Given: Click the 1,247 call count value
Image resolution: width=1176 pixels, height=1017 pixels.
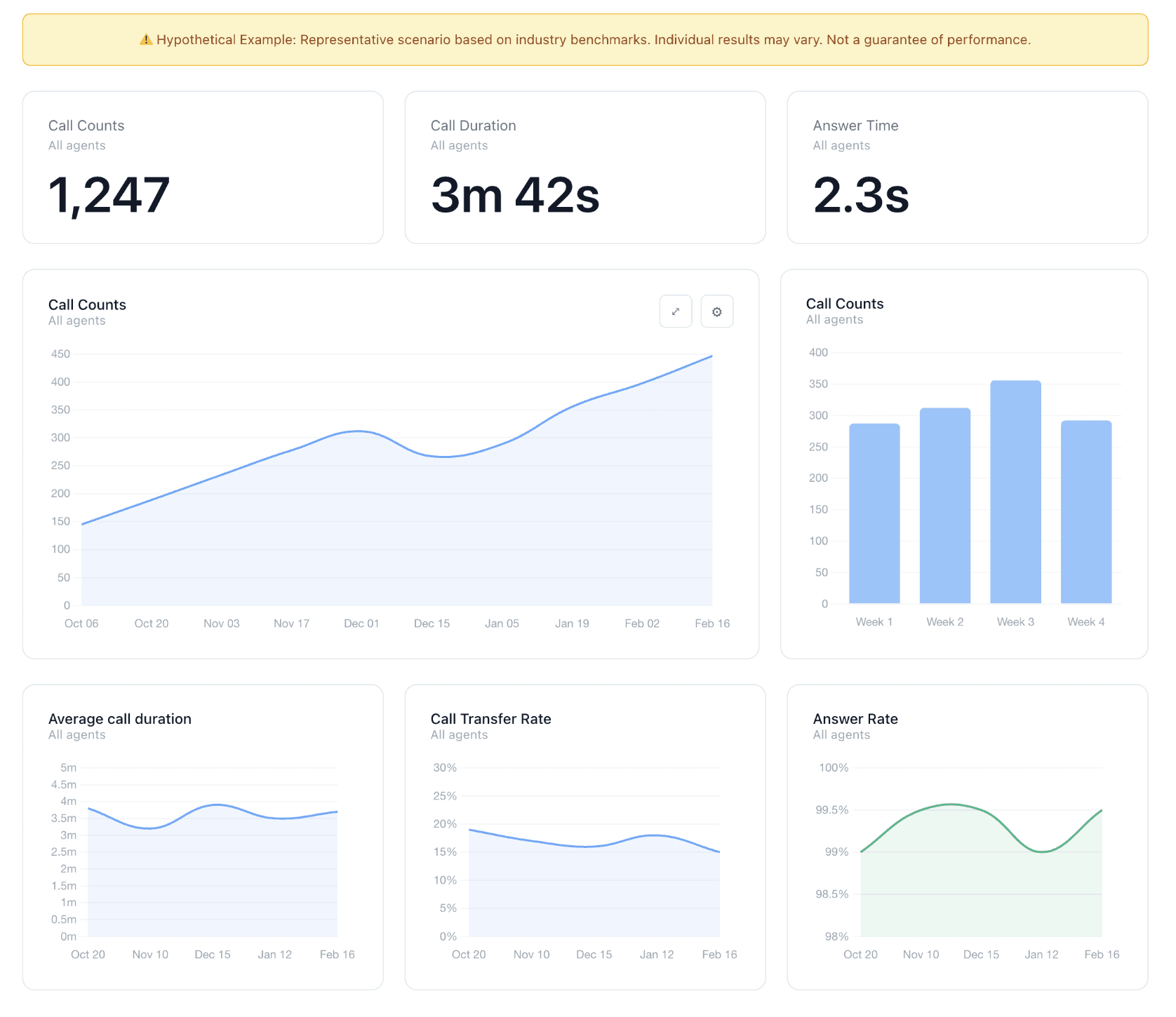Looking at the screenshot, I should click(x=109, y=195).
